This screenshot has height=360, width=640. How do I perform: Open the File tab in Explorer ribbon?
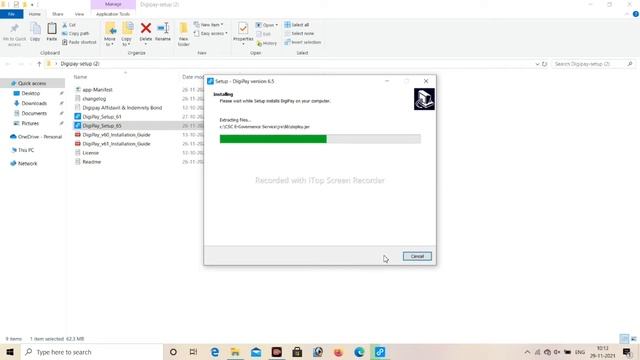11,14
